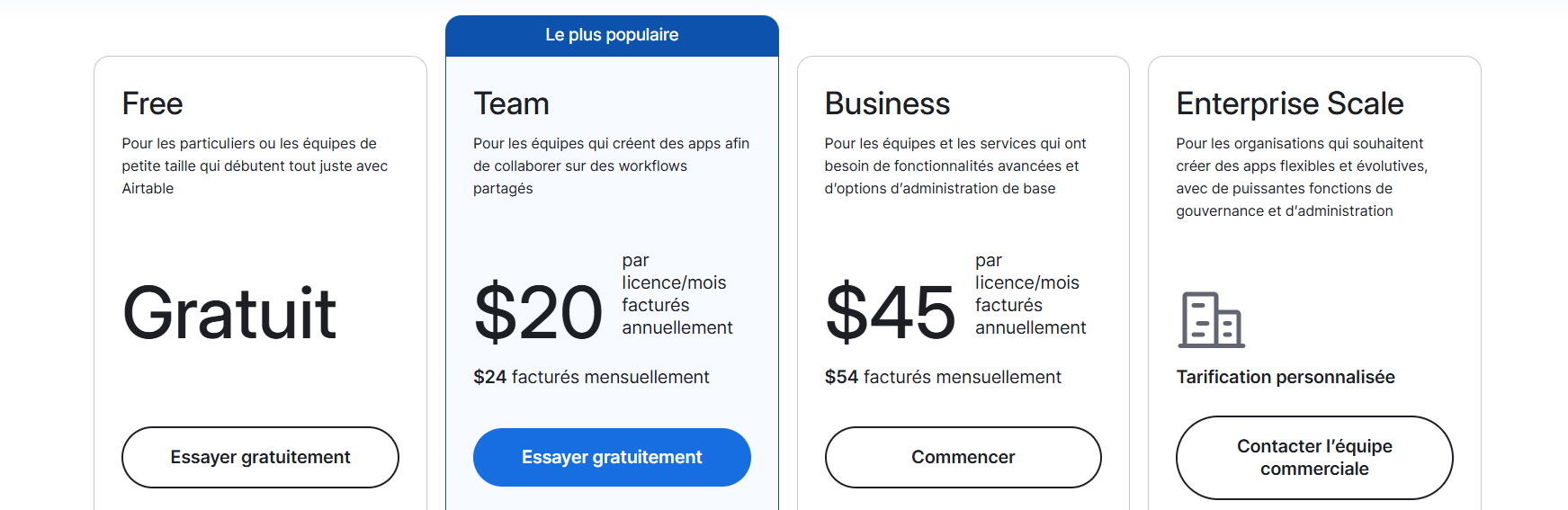Click the blue Essayer gratuitement Team button
This screenshot has width=1568, height=510.
click(x=612, y=457)
